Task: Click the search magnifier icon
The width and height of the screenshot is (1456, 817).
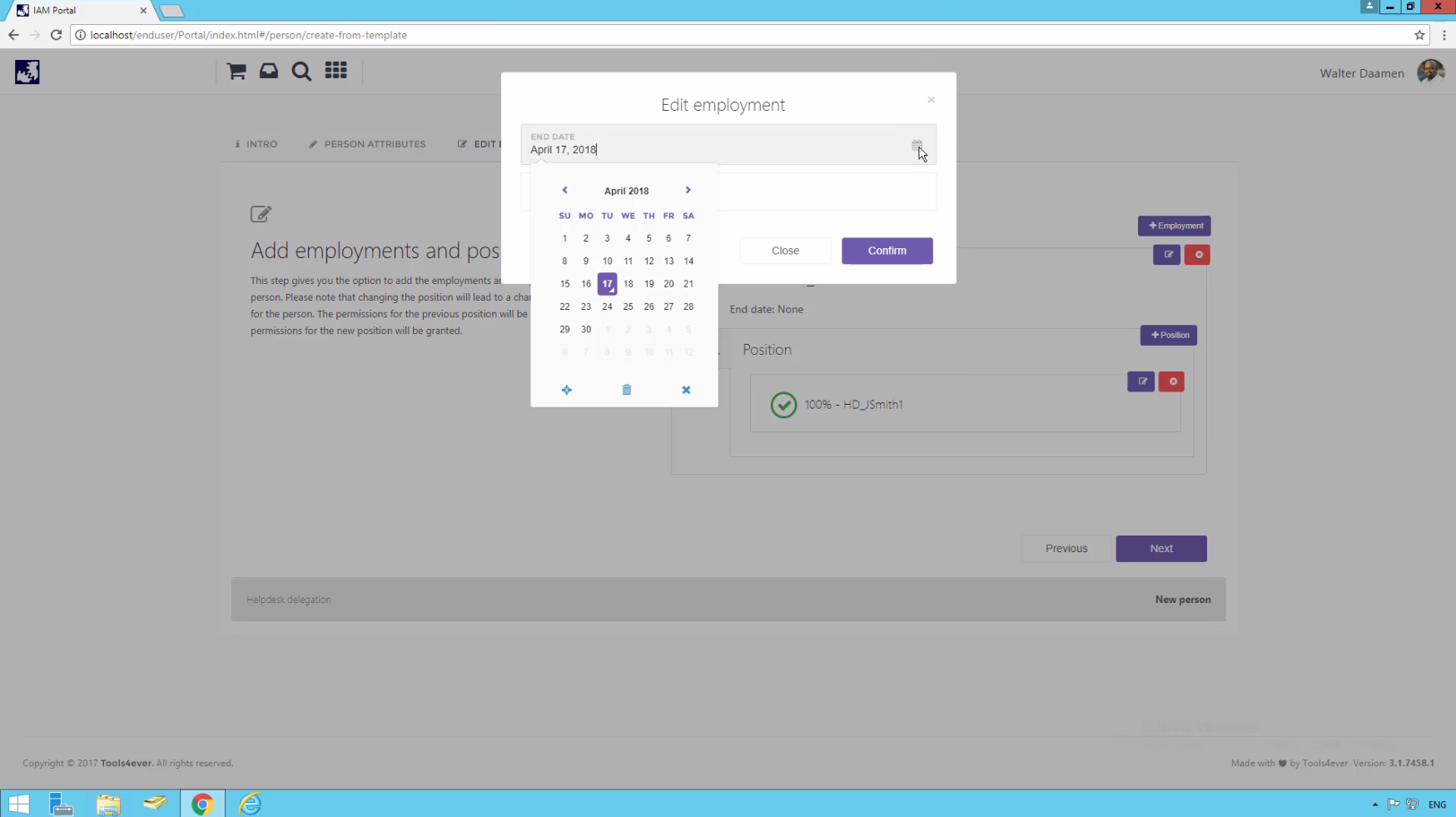Action: click(x=301, y=72)
